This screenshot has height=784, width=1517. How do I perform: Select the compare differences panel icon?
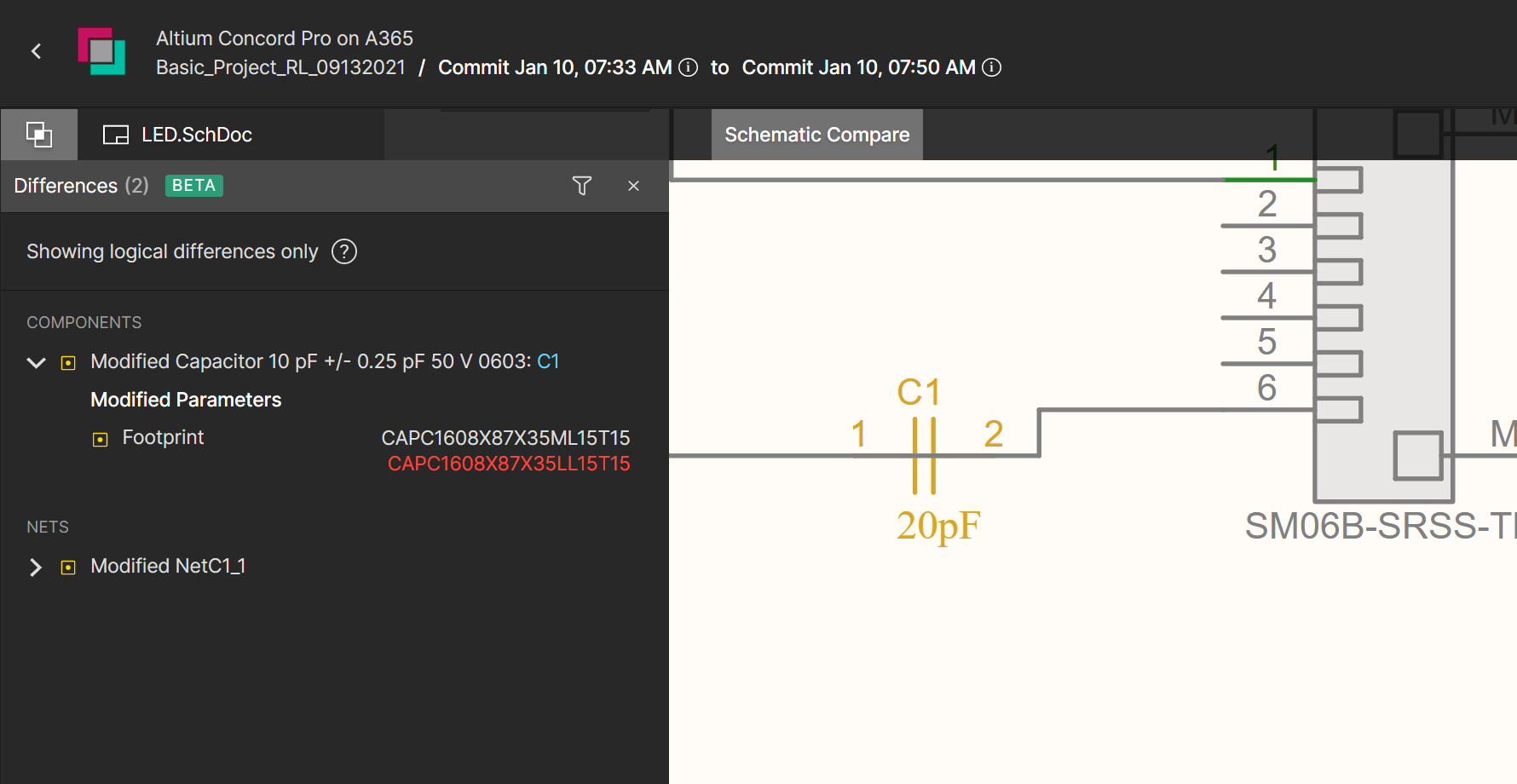[x=39, y=135]
